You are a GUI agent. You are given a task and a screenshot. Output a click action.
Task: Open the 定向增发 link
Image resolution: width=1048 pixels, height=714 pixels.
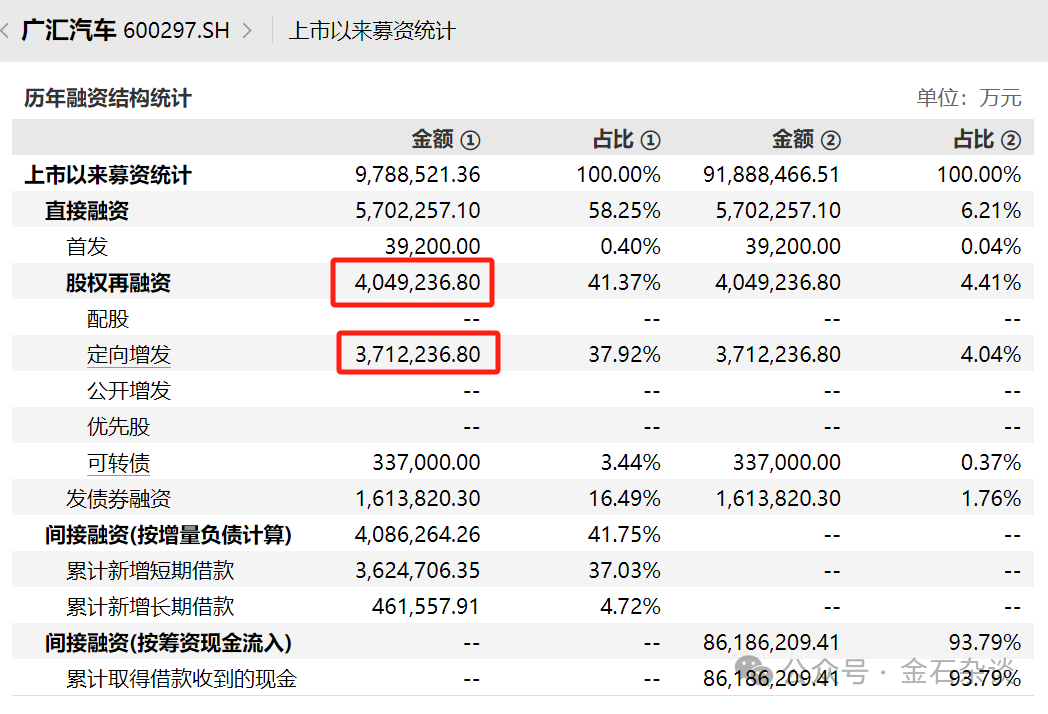128,354
